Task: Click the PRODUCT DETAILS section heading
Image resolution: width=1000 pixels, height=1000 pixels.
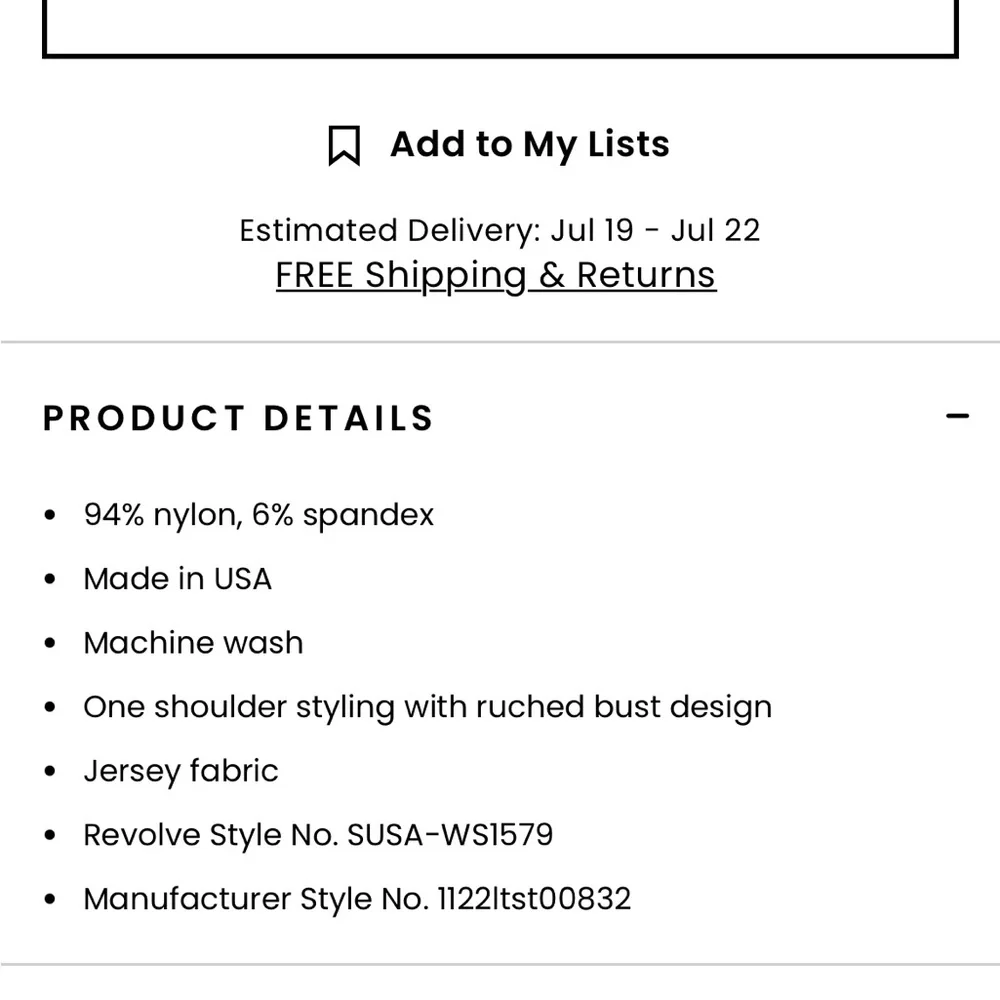Action: (x=238, y=418)
